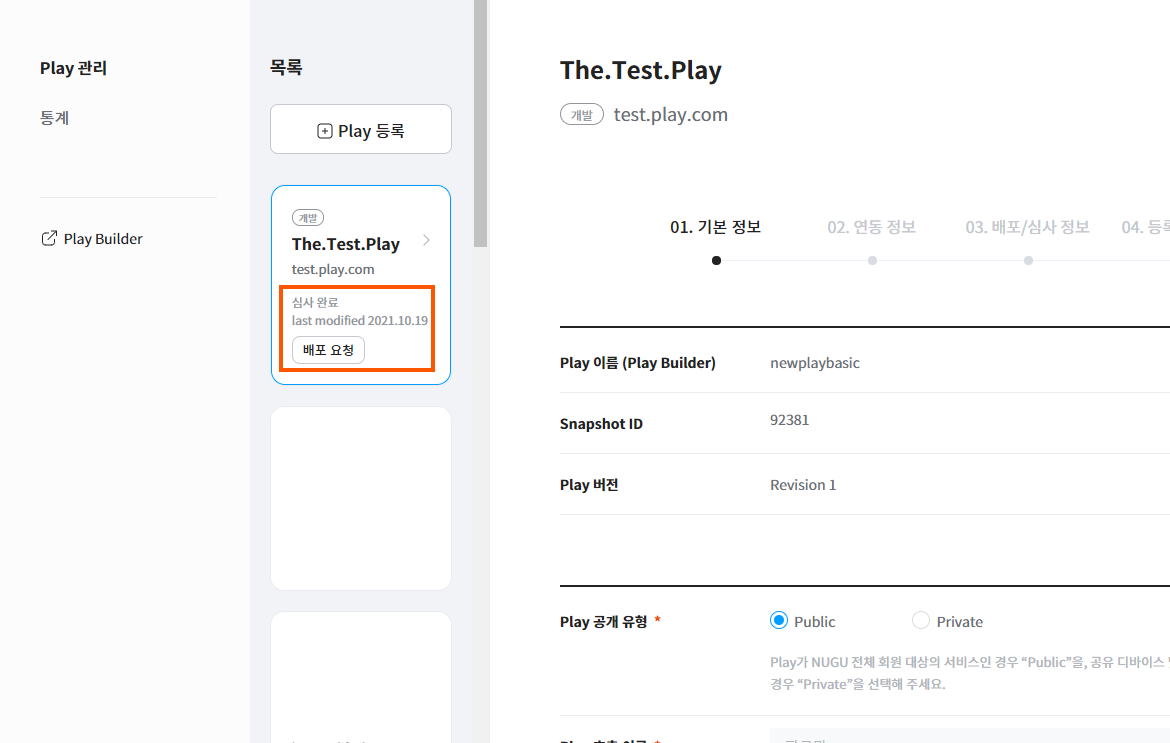The width and height of the screenshot is (1170, 743).
Task: Click the chevron arrow on The.Test.Play card
Action: pyautogui.click(x=427, y=240)
